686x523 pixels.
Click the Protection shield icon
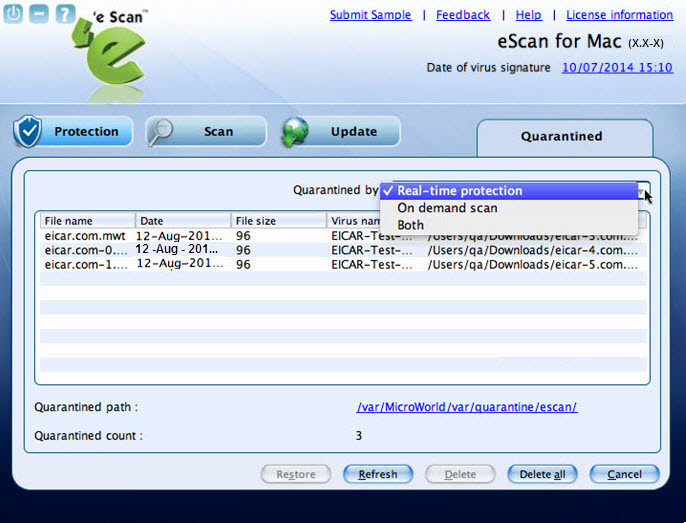pos(27,131)
